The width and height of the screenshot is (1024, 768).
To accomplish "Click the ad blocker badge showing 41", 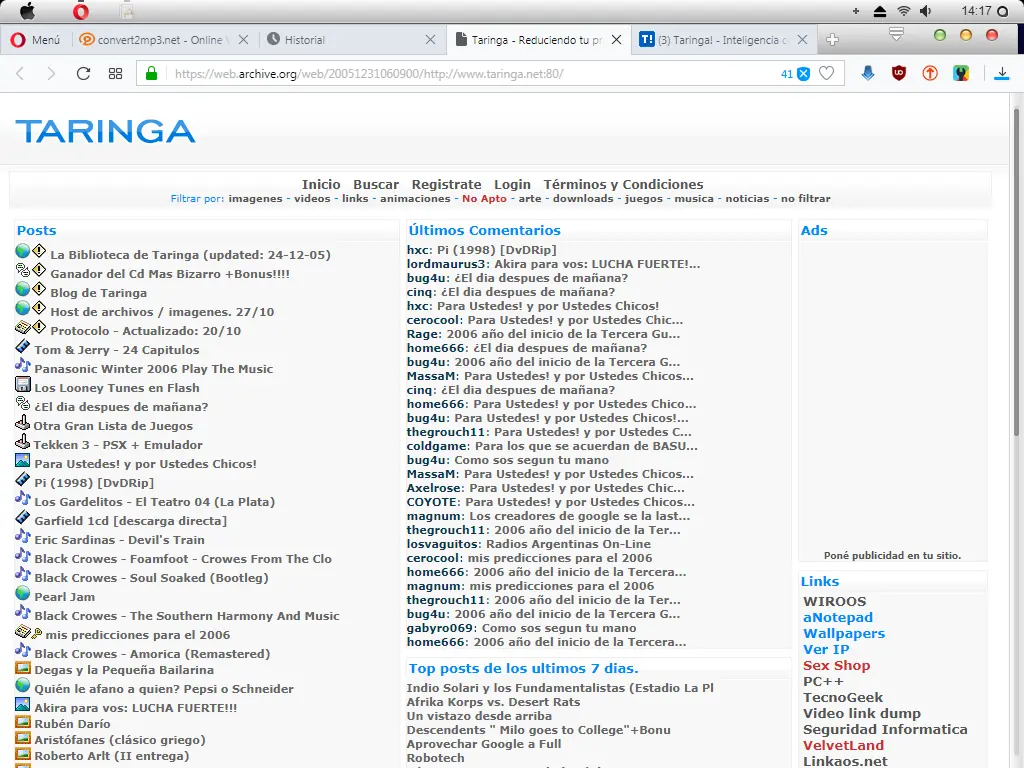I will click(x=795, y=74).
